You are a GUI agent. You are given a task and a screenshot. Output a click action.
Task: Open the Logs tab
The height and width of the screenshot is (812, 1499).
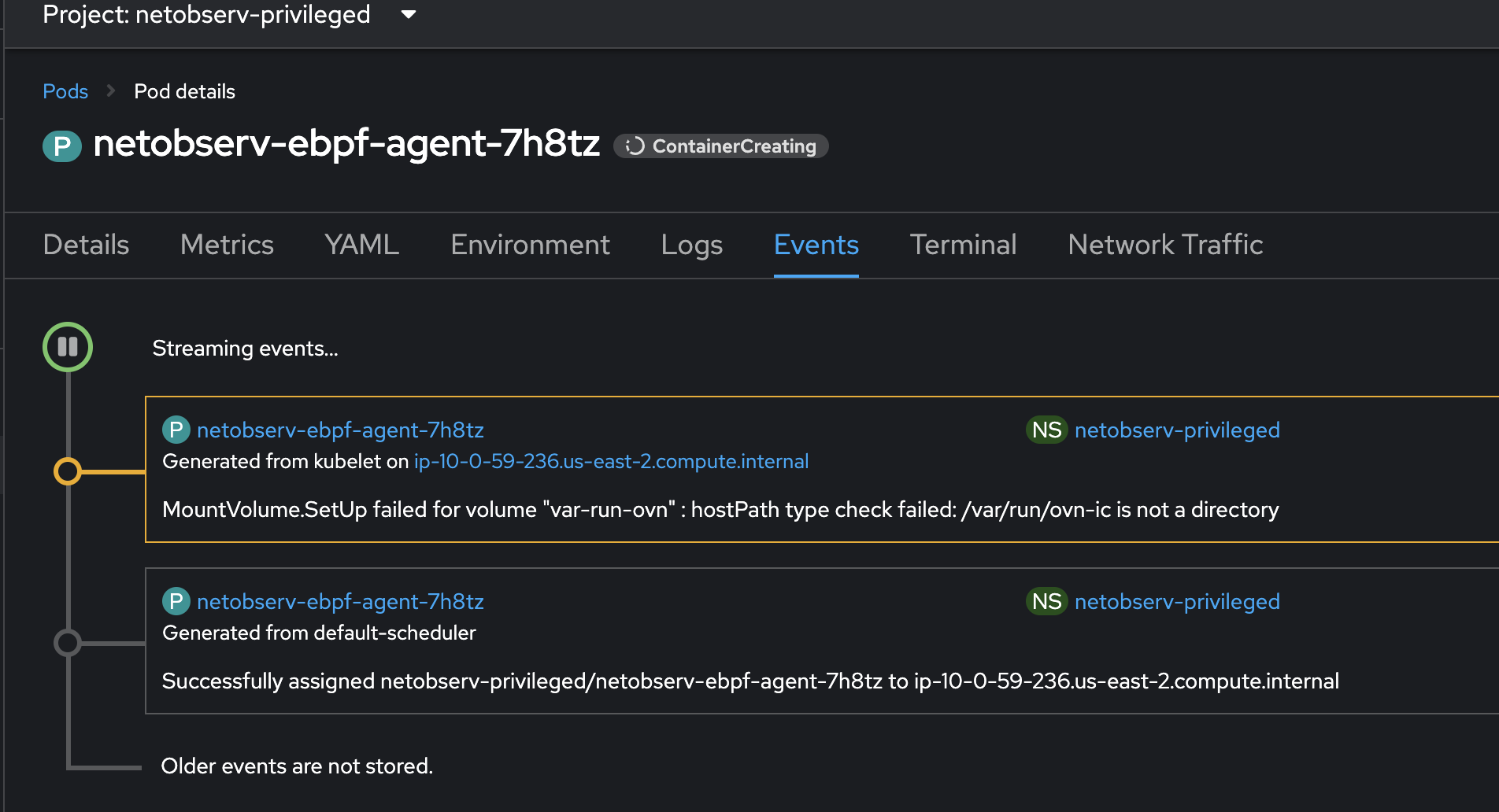691,245
